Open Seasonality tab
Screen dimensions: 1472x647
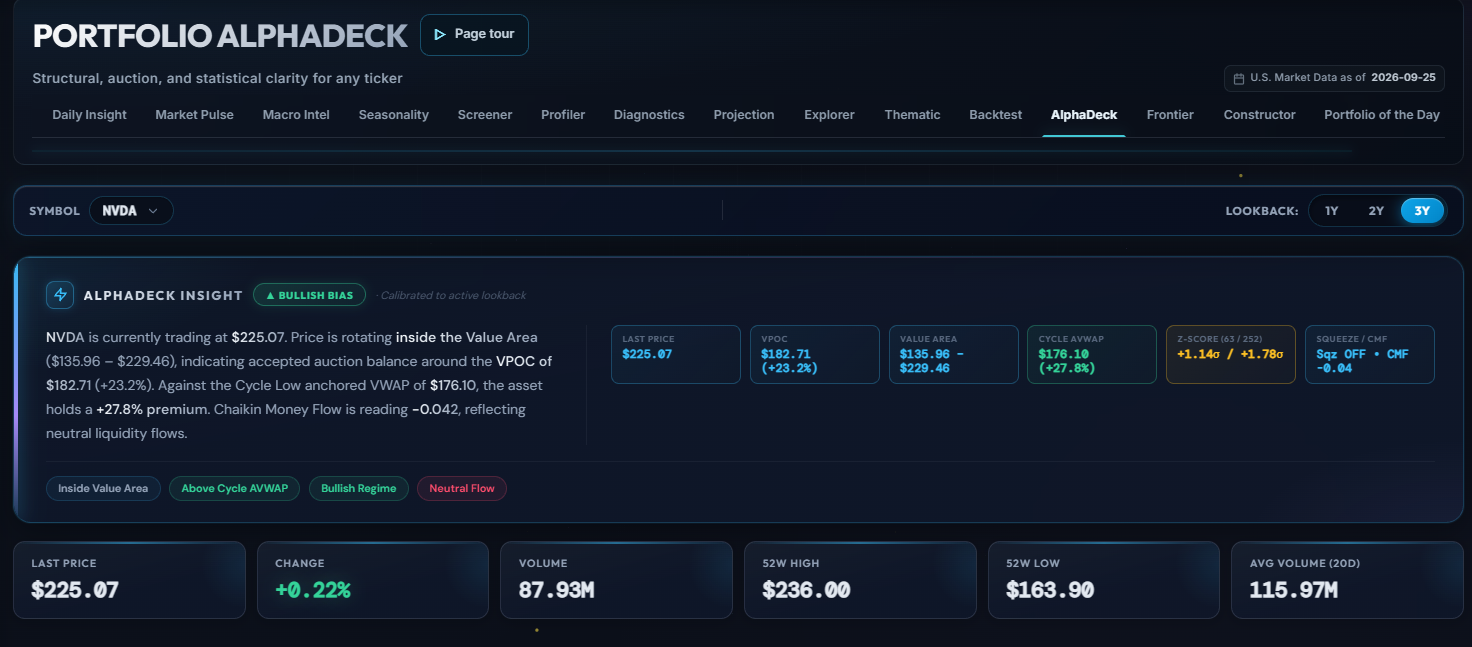(x=394, y=115)
